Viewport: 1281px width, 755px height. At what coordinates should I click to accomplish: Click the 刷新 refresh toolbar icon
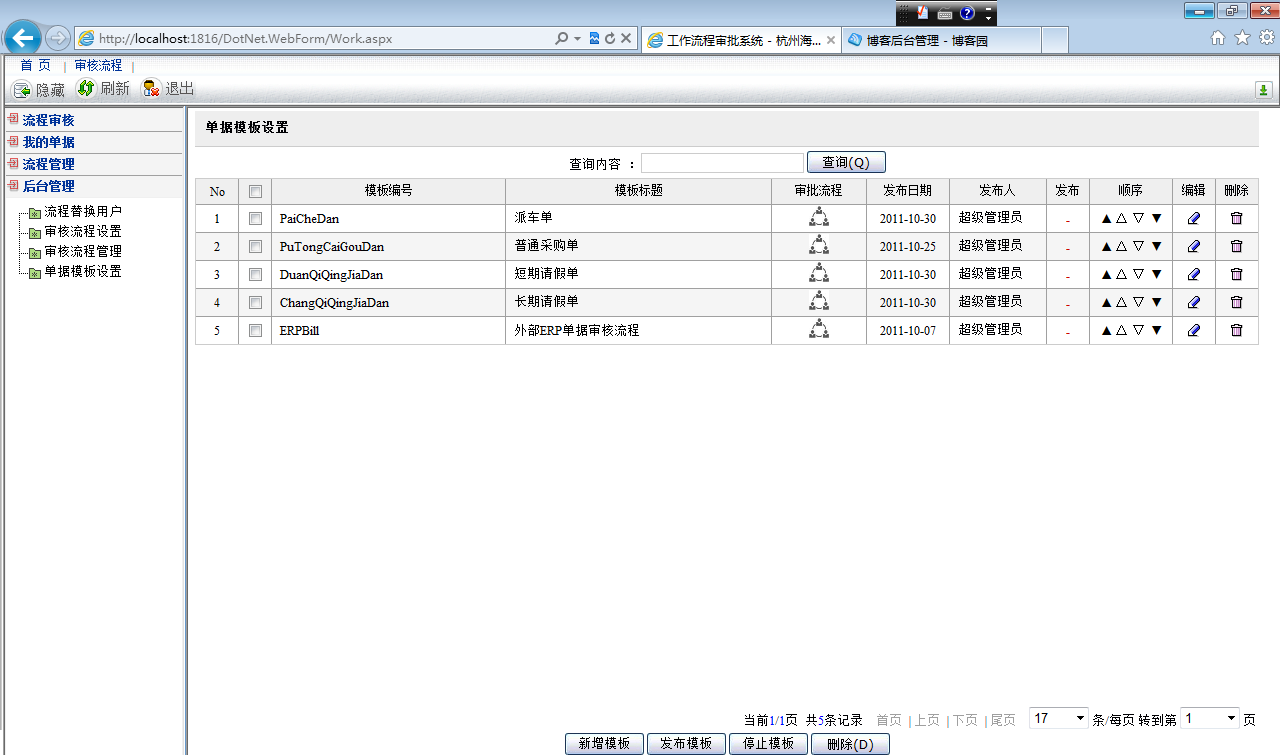pyautogui.click(x=85, y=88)
